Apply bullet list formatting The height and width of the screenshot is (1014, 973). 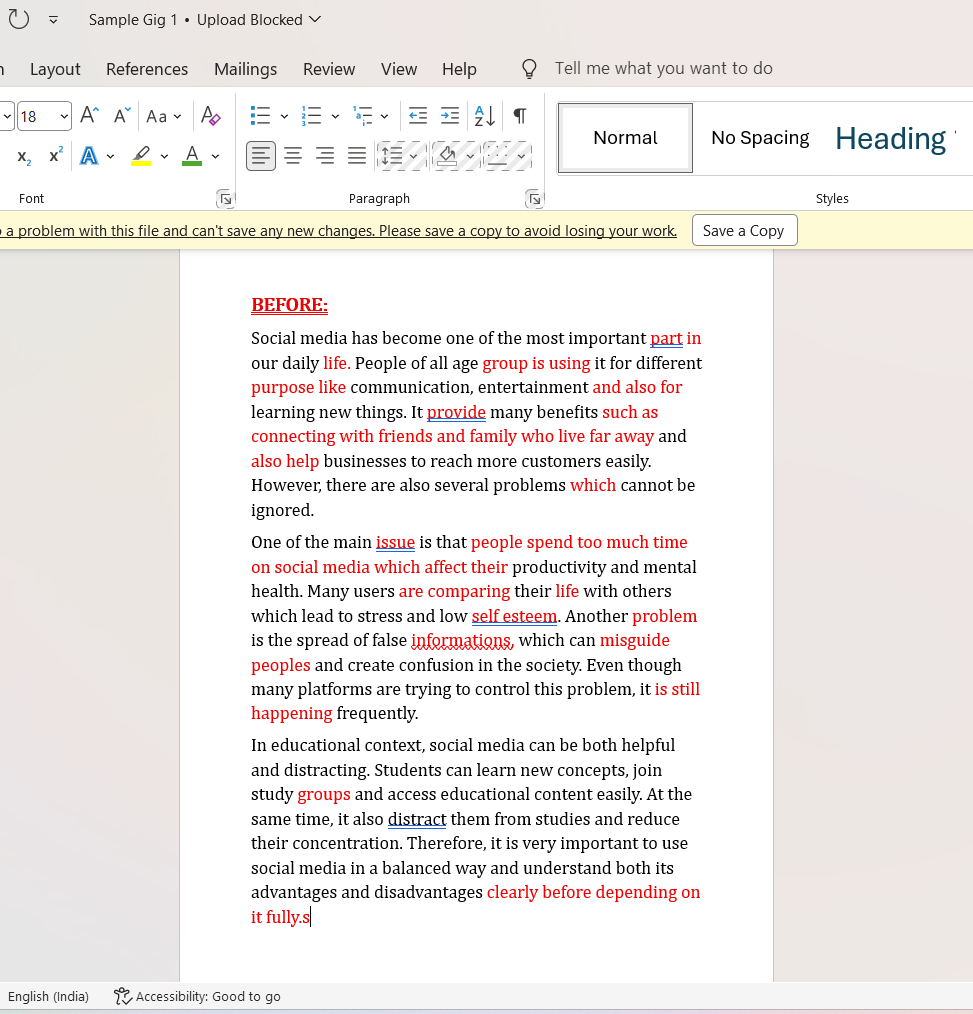(x=260, y=116)
